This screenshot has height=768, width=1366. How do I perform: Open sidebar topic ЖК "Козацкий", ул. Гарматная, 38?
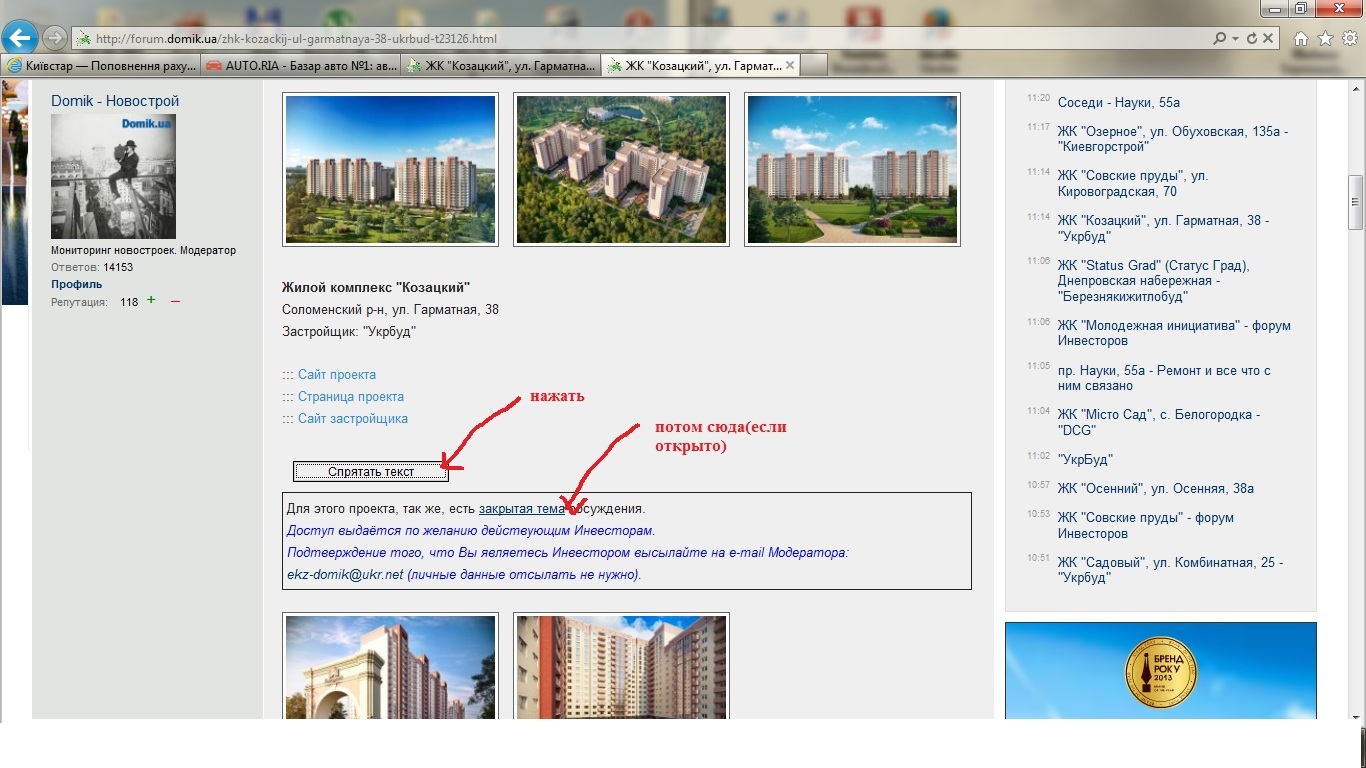(x=1163, y=228)
